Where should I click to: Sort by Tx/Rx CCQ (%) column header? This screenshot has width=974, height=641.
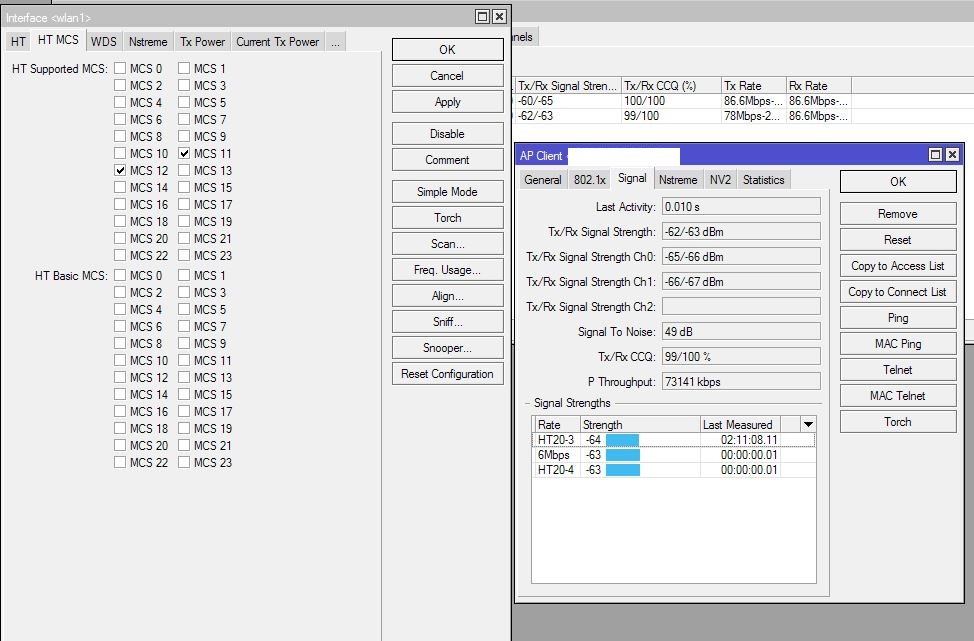click(671, 86)
